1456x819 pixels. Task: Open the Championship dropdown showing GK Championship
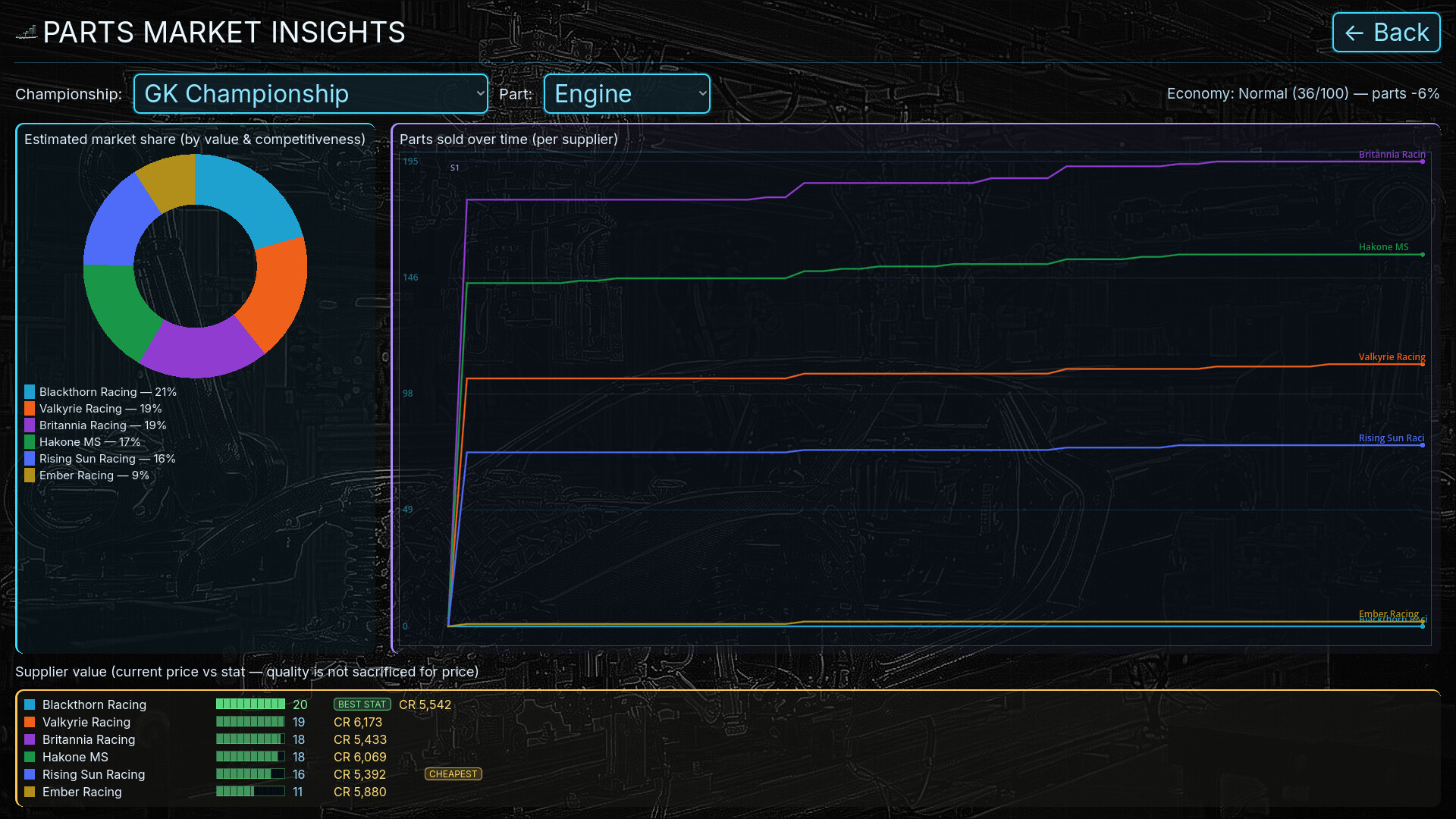point(311,94)
